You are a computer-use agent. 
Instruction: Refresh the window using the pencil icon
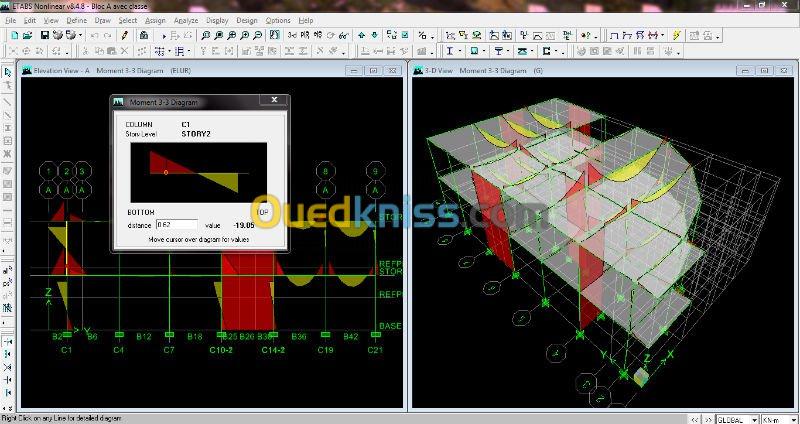pos(124,35)
